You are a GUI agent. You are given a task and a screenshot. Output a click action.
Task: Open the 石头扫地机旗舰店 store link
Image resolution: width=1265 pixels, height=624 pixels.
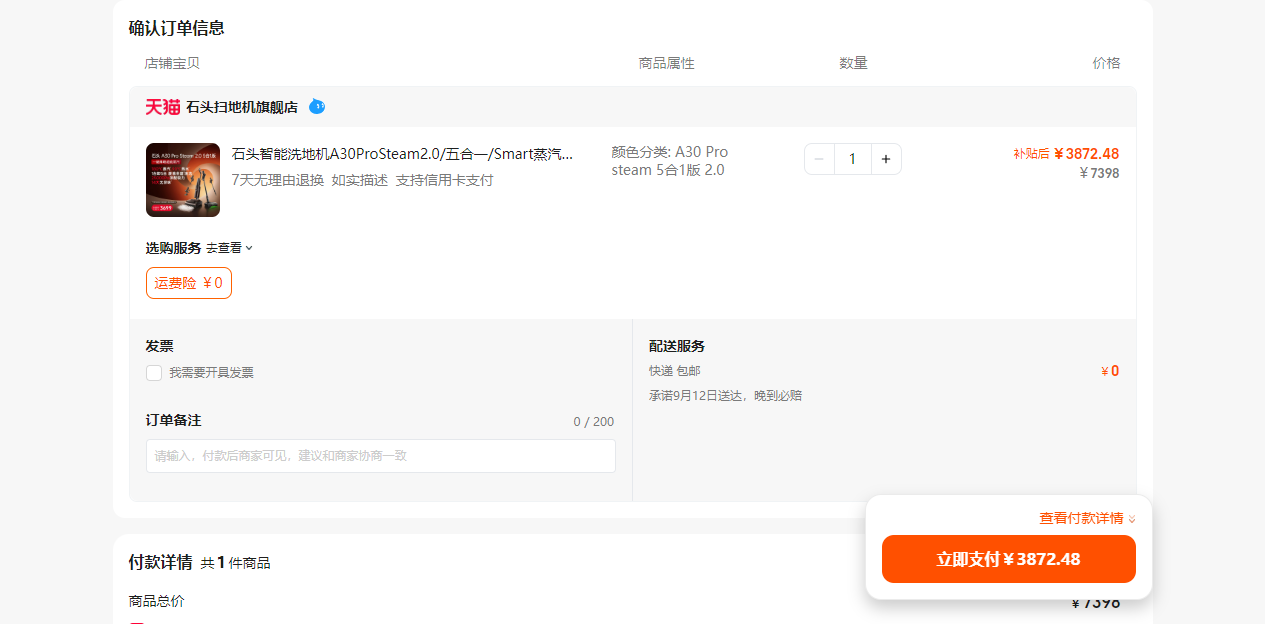point(242,107)
